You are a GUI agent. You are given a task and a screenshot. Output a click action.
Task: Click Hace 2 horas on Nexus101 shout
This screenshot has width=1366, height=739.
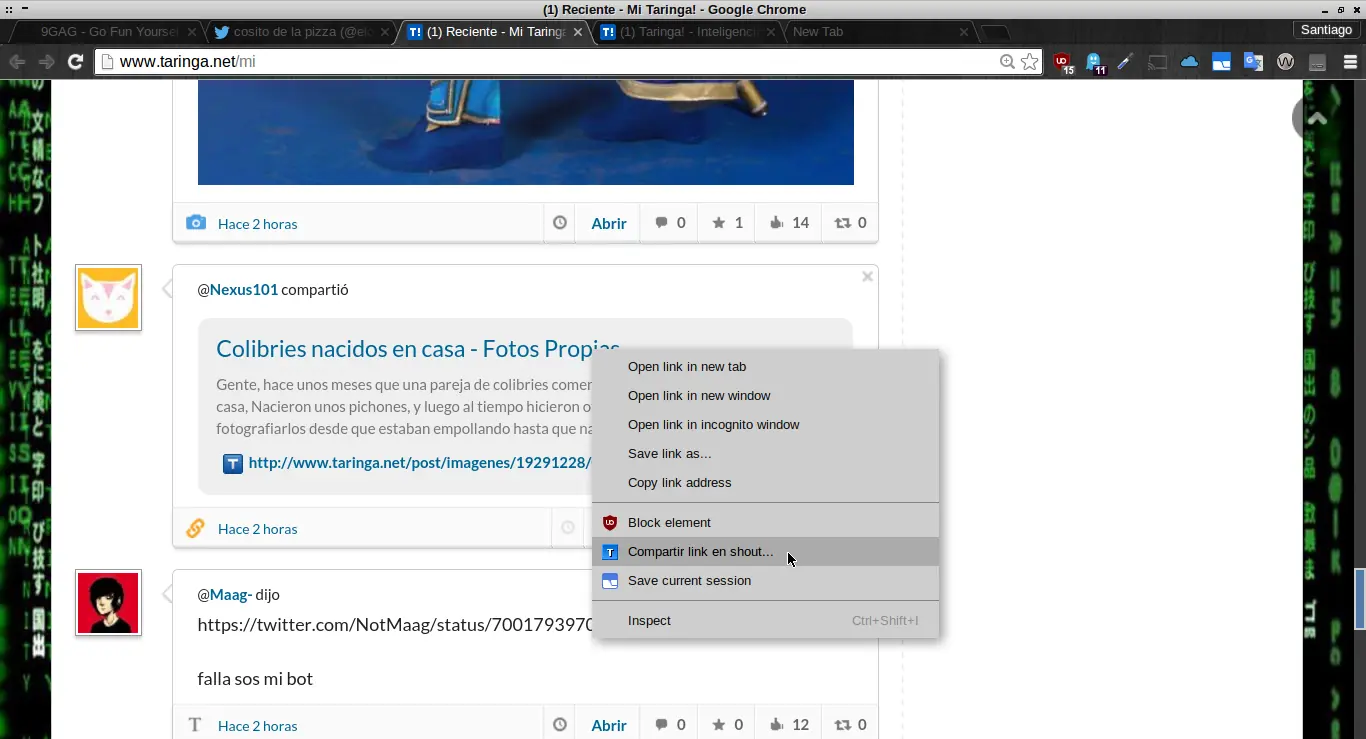[257, 529]
